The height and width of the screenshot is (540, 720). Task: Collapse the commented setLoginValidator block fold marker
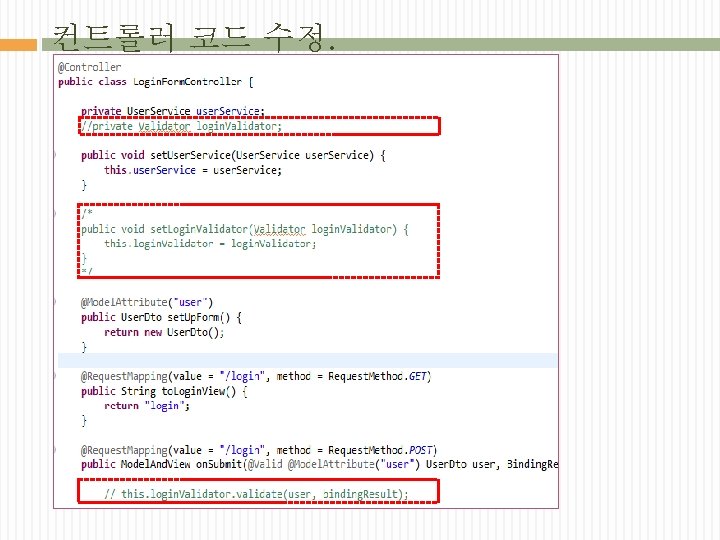[x=56, y=213]
